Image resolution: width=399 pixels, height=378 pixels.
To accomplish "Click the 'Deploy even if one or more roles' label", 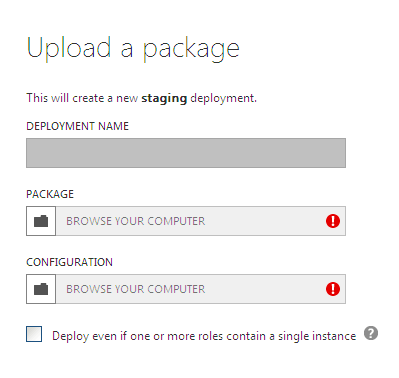I will 204,336.
